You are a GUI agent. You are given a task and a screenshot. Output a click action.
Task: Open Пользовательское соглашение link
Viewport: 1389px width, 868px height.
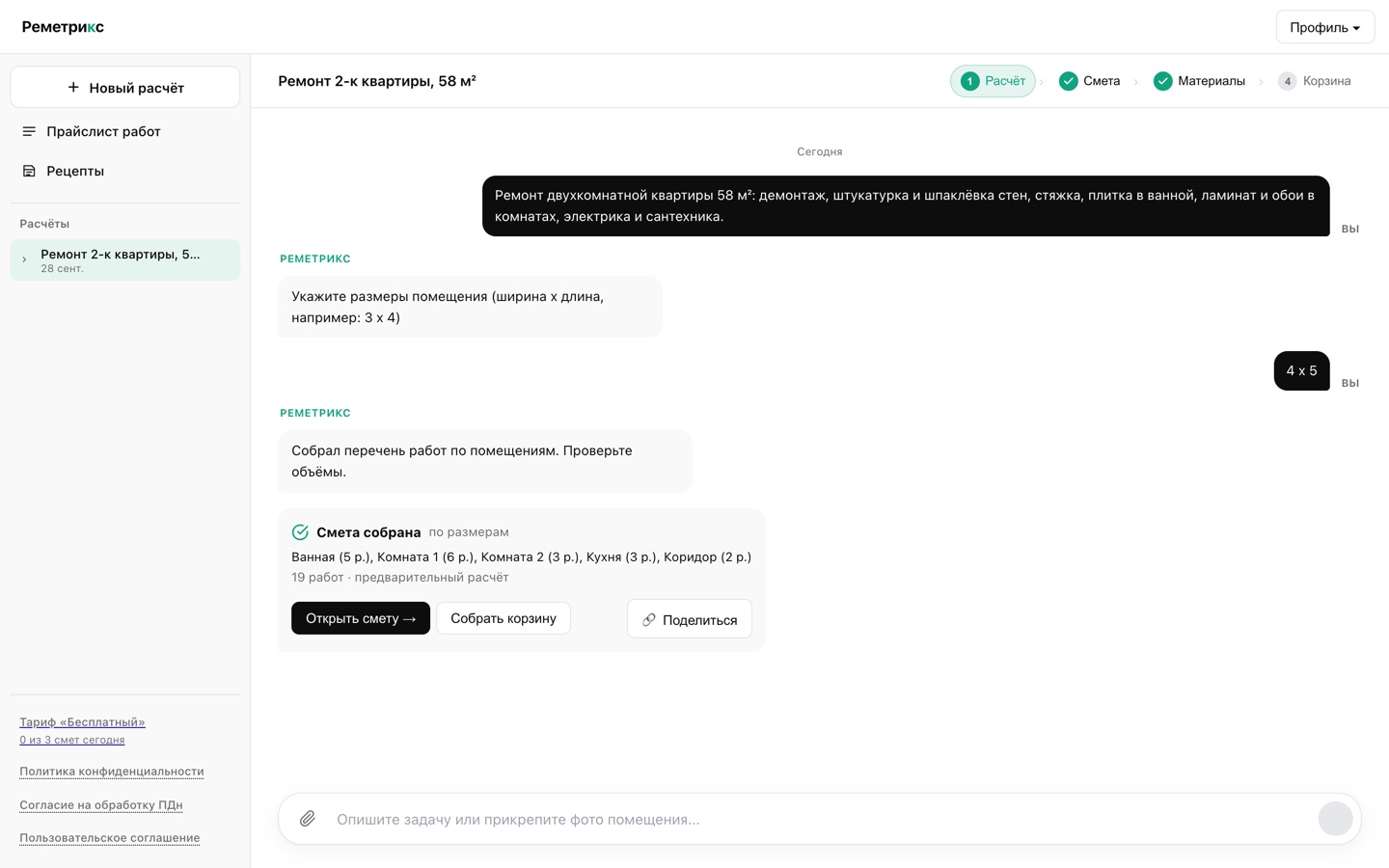tap(110, 838)
